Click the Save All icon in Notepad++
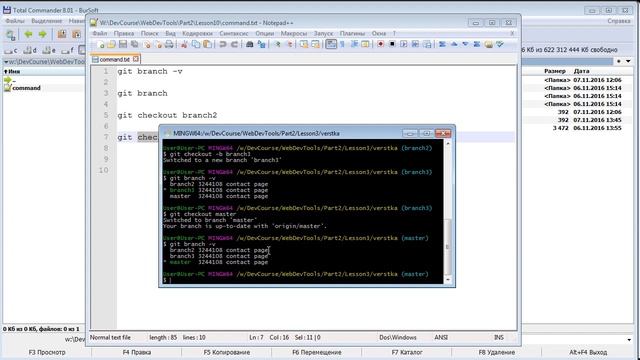 (x=134, y=44)
